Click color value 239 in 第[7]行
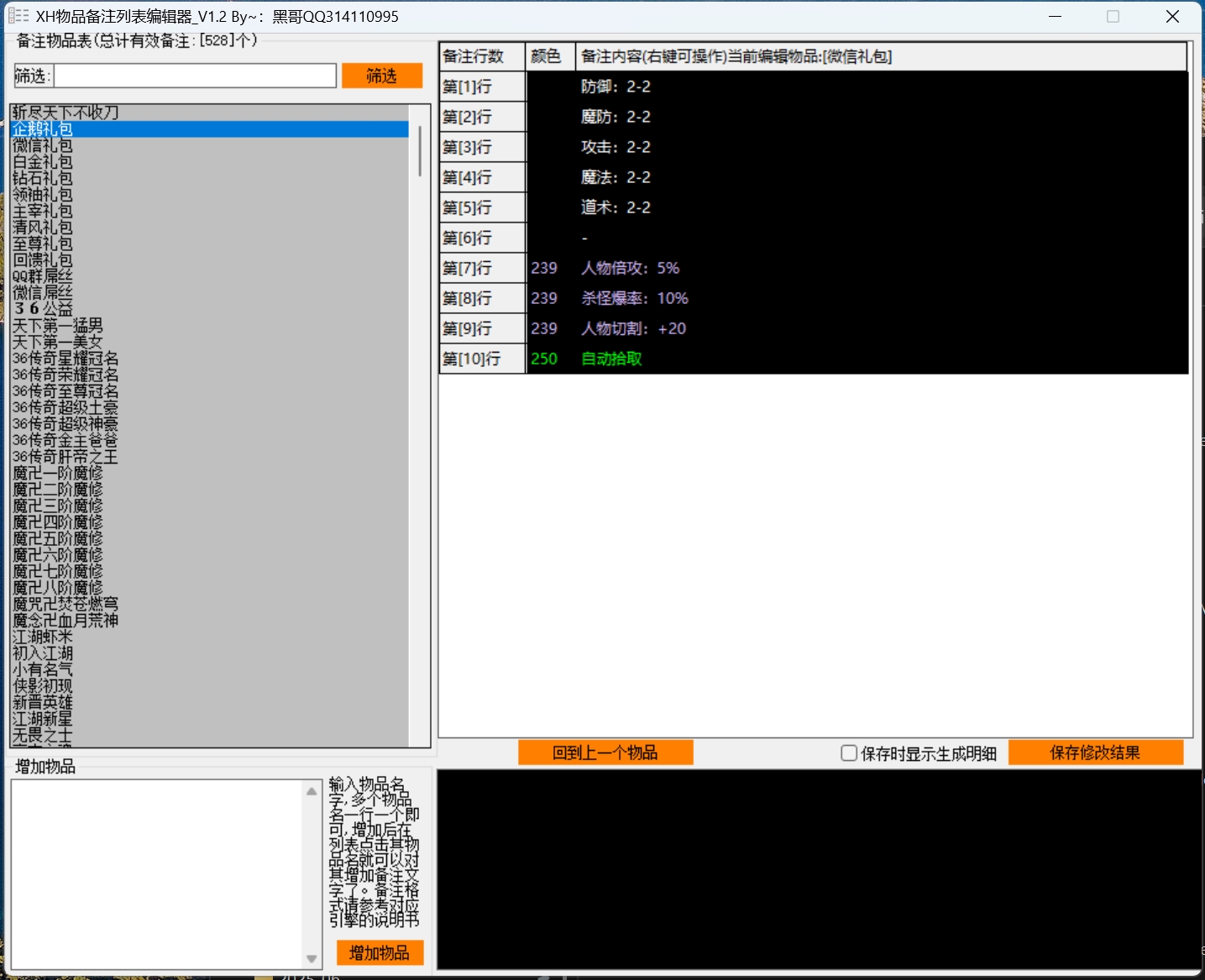 [544, 268]
